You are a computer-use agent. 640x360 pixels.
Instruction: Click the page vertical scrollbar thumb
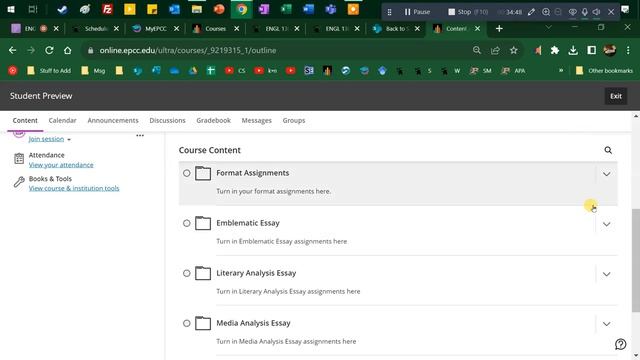tap(636, 260)
